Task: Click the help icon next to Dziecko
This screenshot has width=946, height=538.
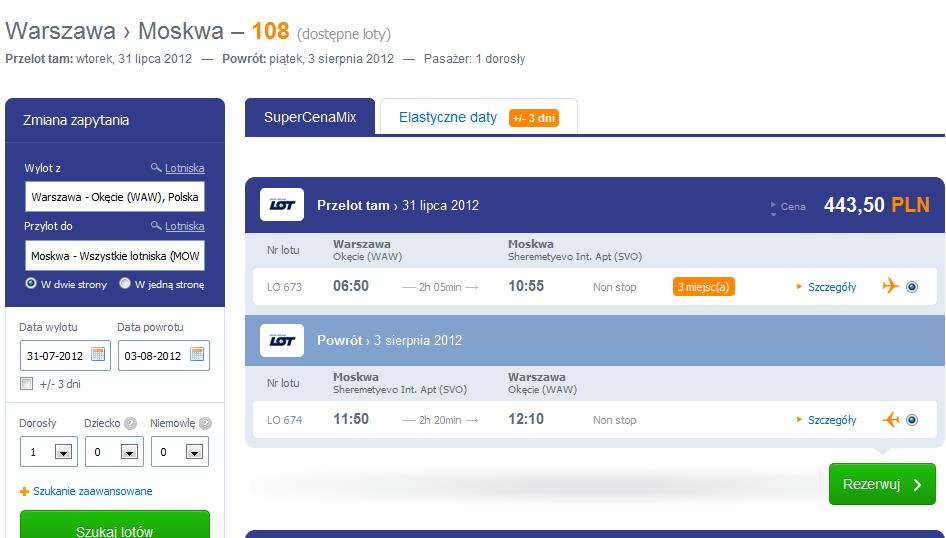Action: pyautogui.click(x=130, y=423)
